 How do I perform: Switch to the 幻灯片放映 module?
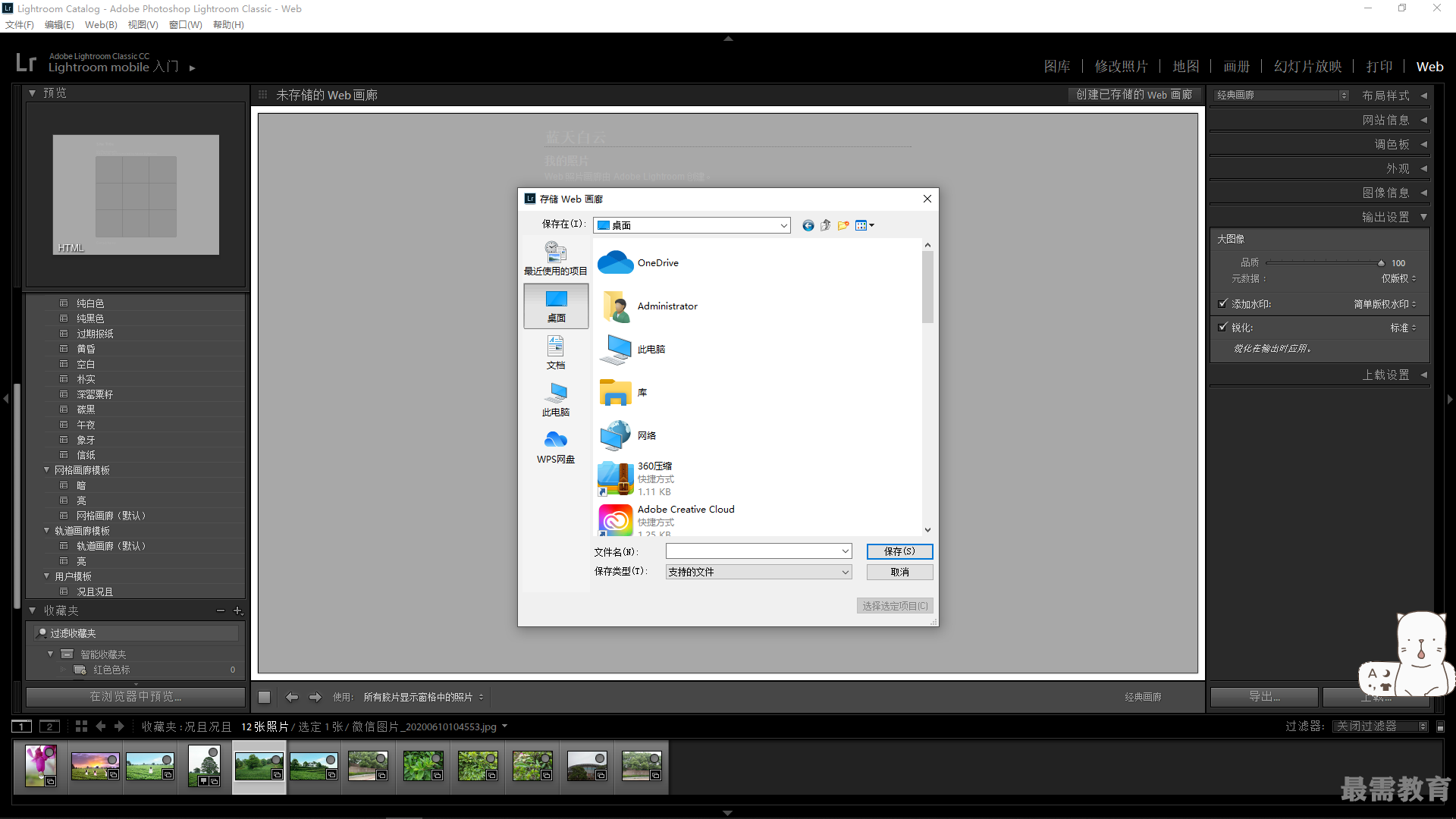[x=1308, y=67]
